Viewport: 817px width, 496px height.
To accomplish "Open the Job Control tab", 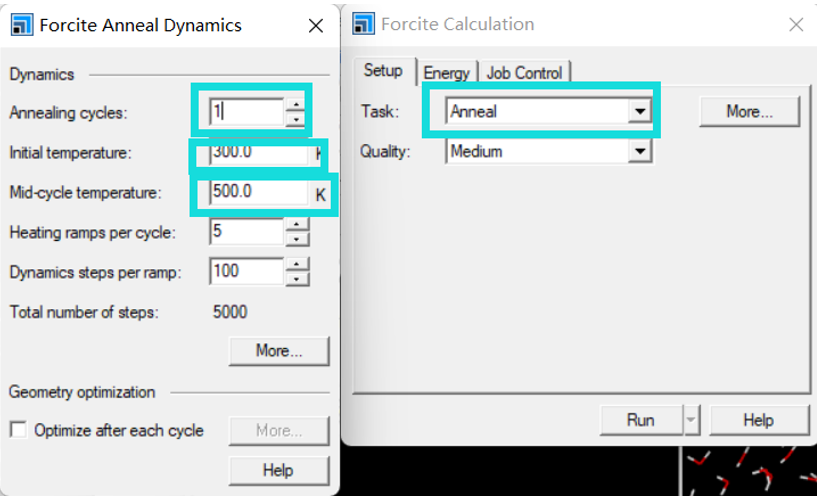I will pyautogui.click(x=524, y=73).
